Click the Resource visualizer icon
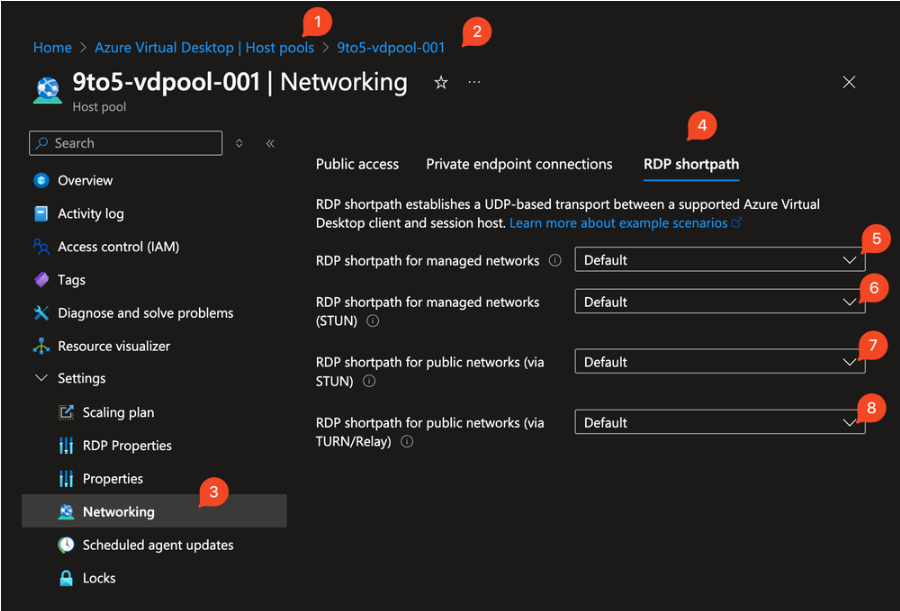 pos(41,346)
